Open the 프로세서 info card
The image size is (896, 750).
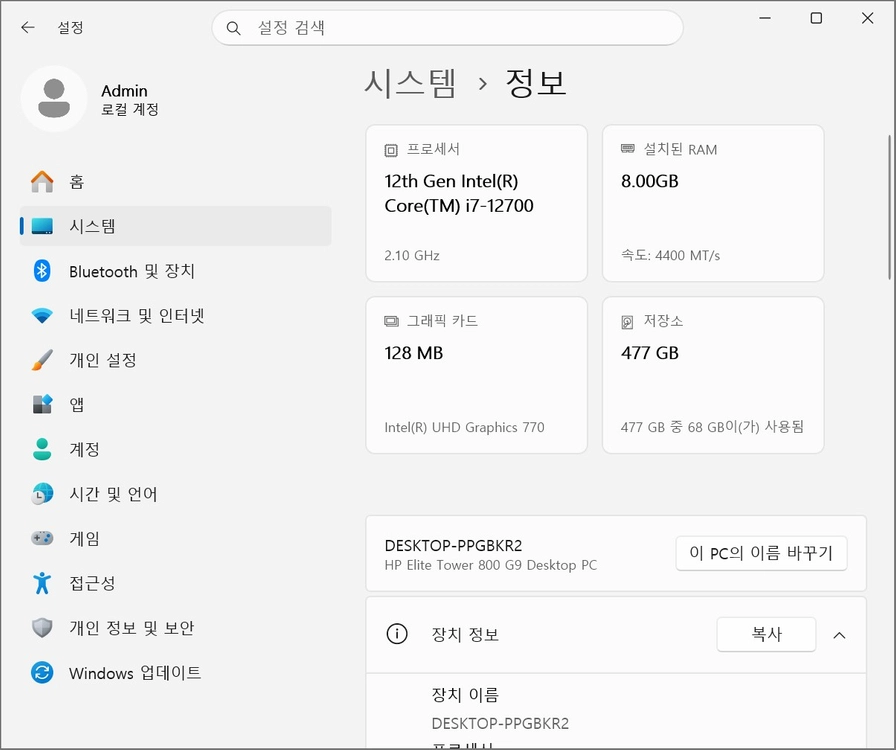click(x=477, y=203)
